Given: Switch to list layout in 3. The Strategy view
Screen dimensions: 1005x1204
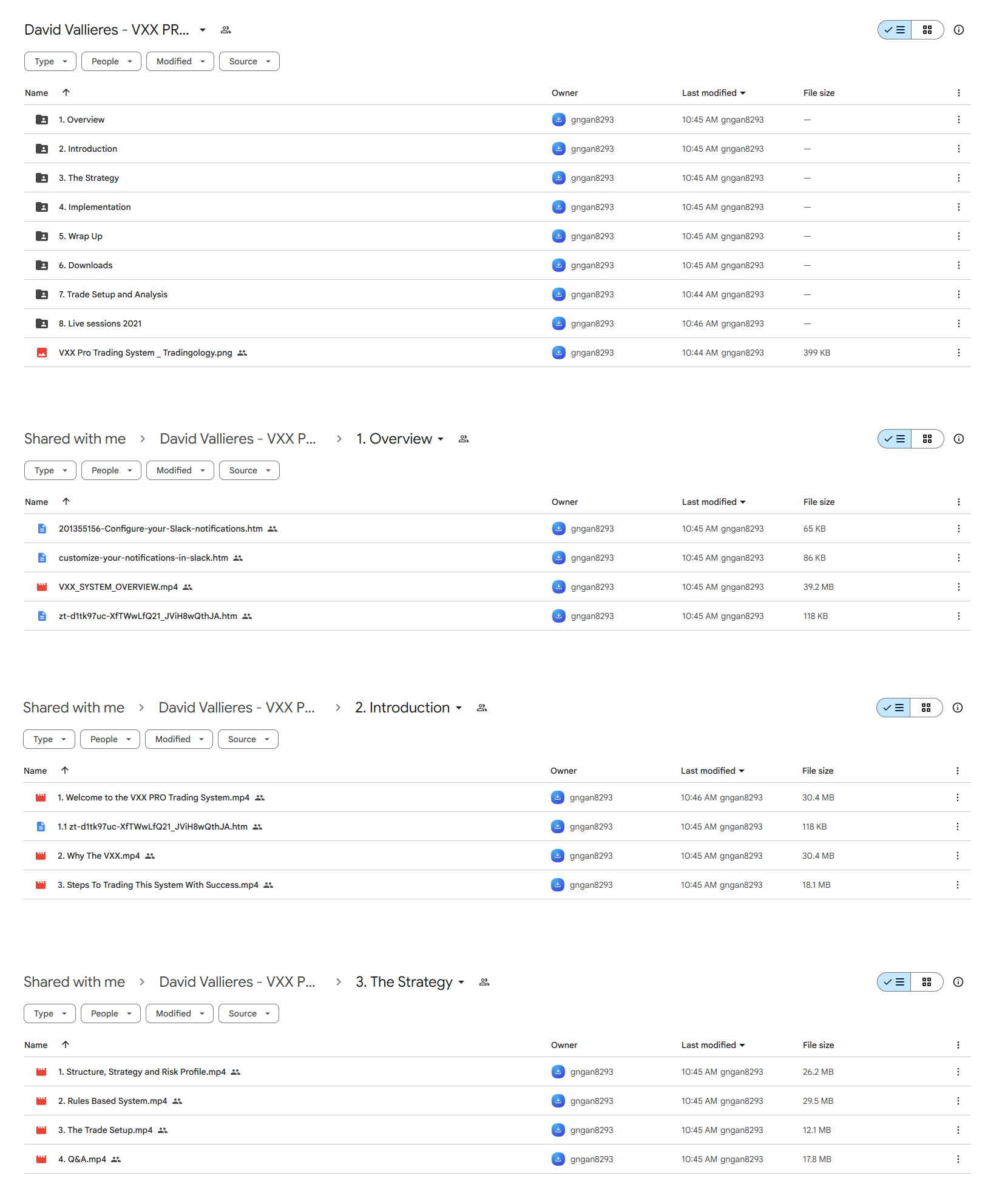Looking at the screenshot, I should 894,982.
